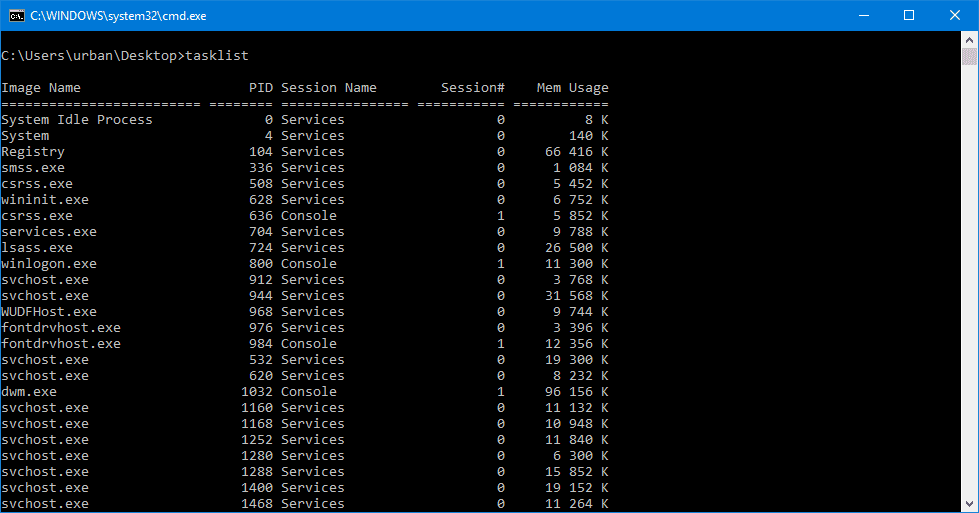This screenshot has width=979, height=513.
Task: Click the window title text C:\WINDOWS\system32\cmd.exe
Action: 118,16
